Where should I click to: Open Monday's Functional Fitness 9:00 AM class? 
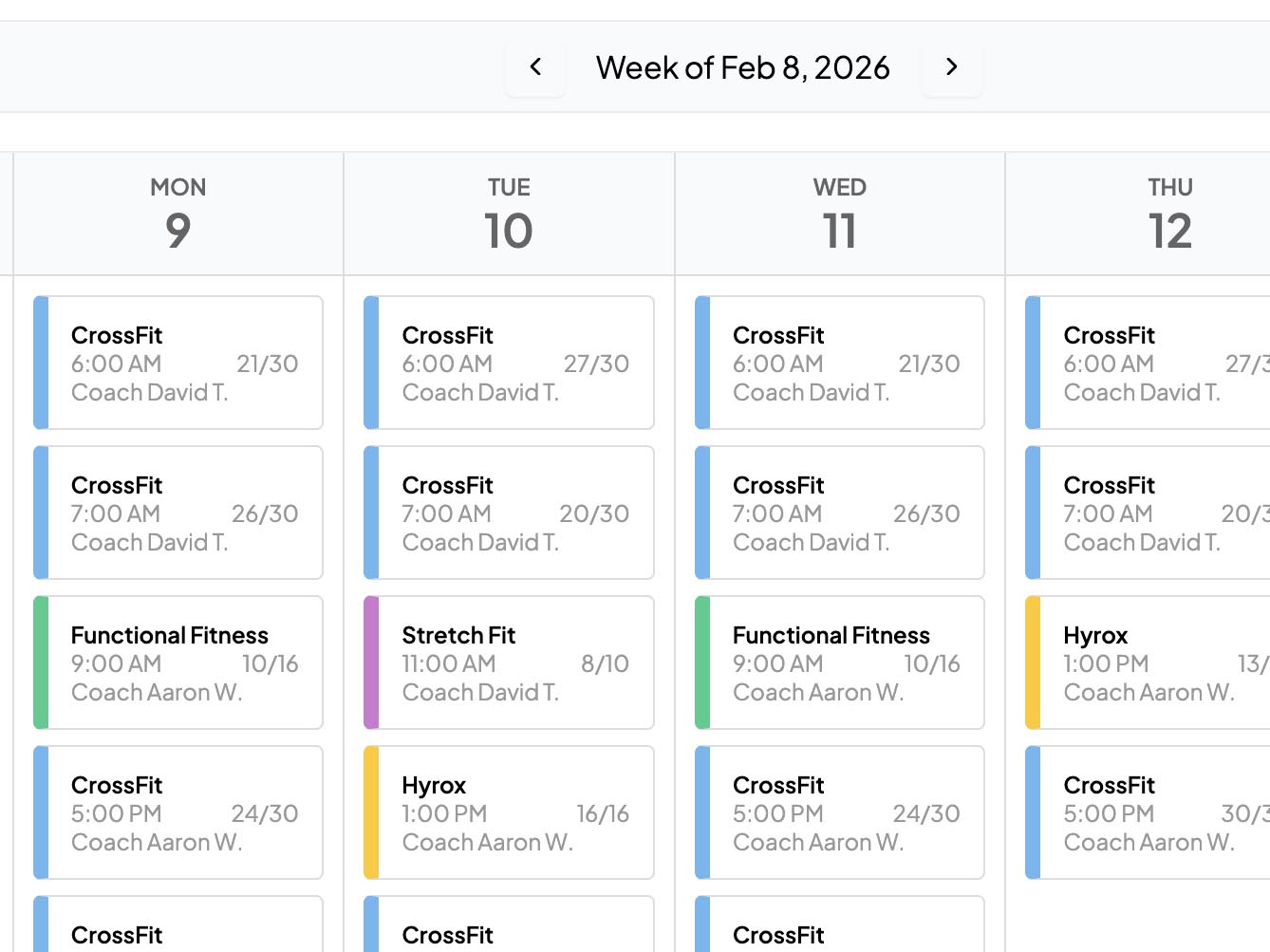(177, 663)
